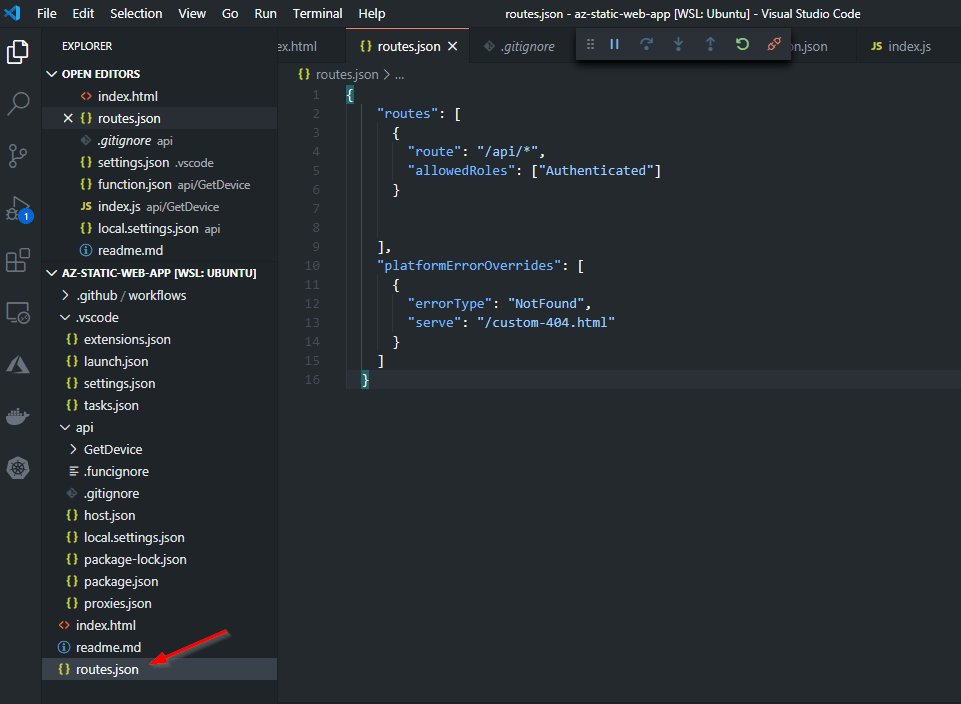Screen dimensions: 961x704
Task: Switch to the .gitignore editor tab
Action: [526, 47]
